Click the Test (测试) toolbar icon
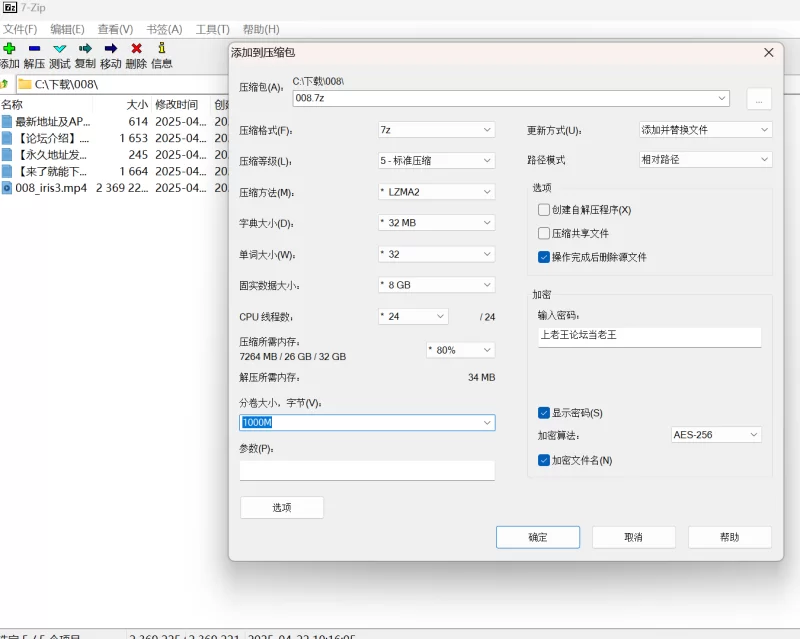 pyautogui.click(x=60, y=48)
